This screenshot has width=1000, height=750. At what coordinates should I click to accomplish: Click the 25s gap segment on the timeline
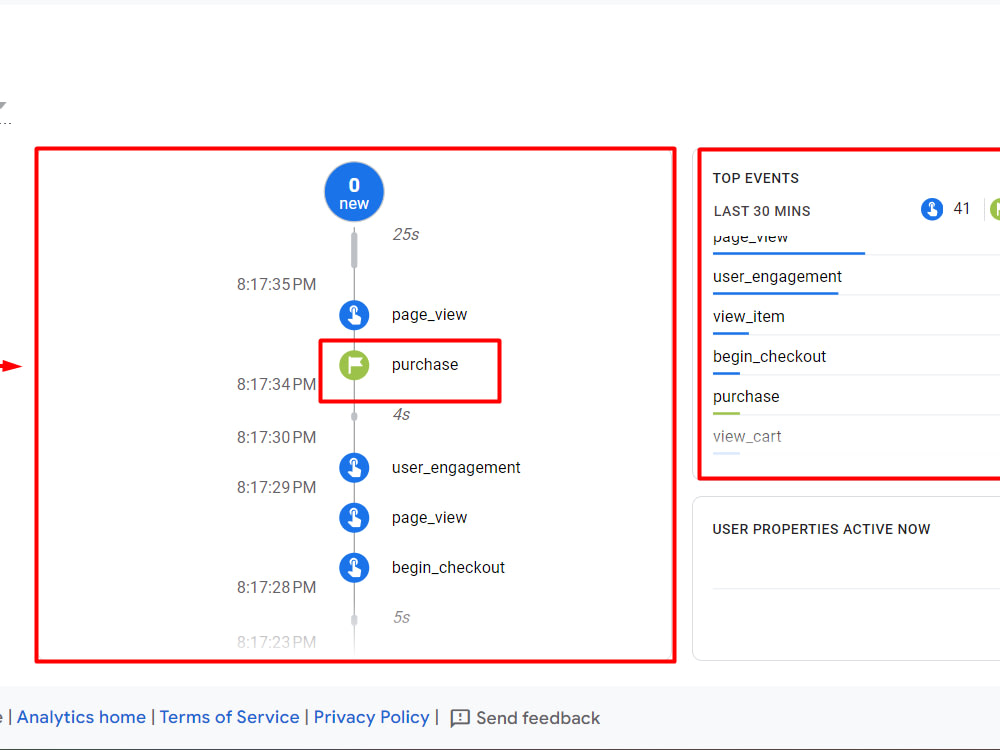pos(354,250)
